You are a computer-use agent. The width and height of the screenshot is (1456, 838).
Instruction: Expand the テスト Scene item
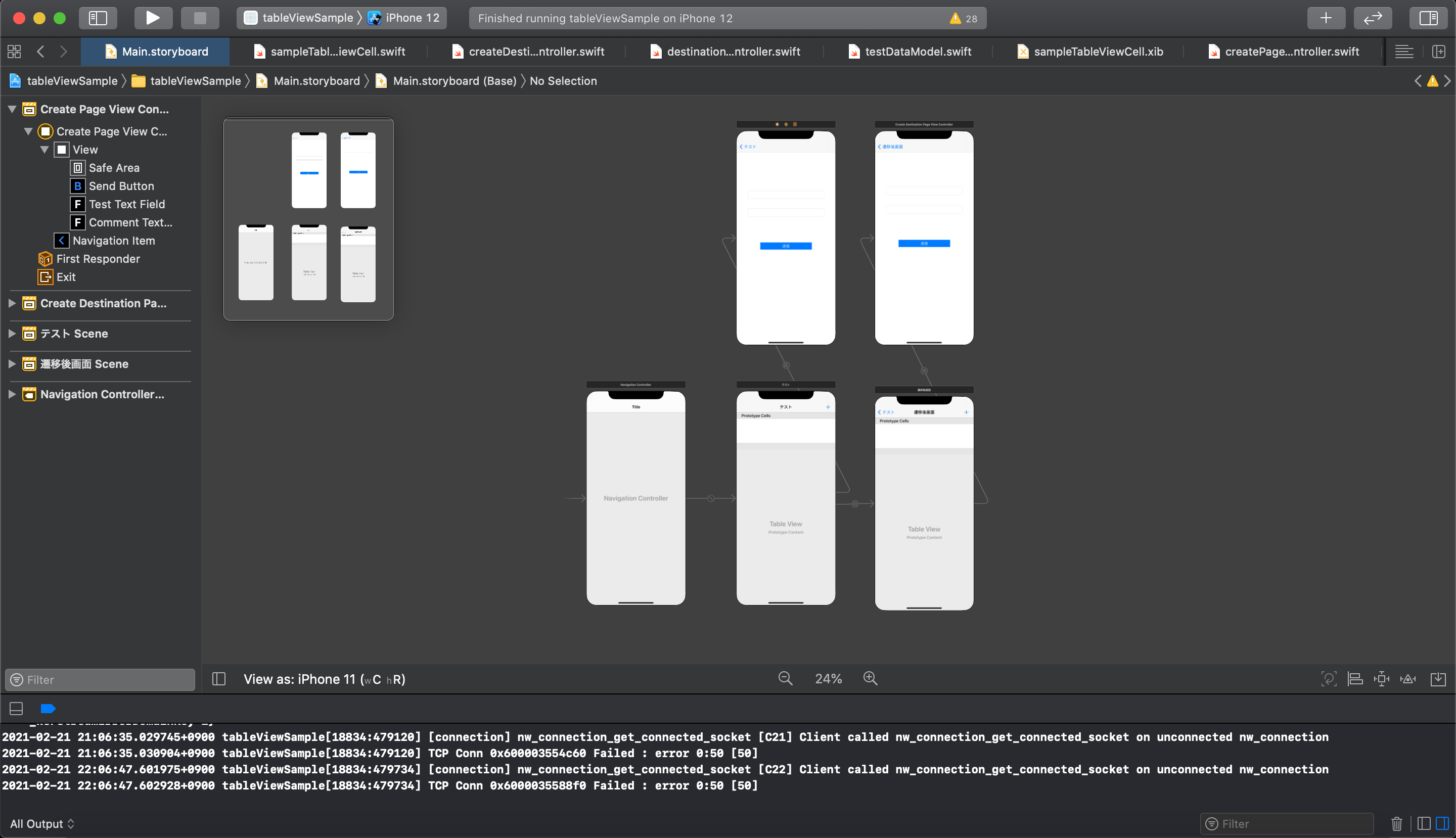pyautogui.click(x=12, y=333)
